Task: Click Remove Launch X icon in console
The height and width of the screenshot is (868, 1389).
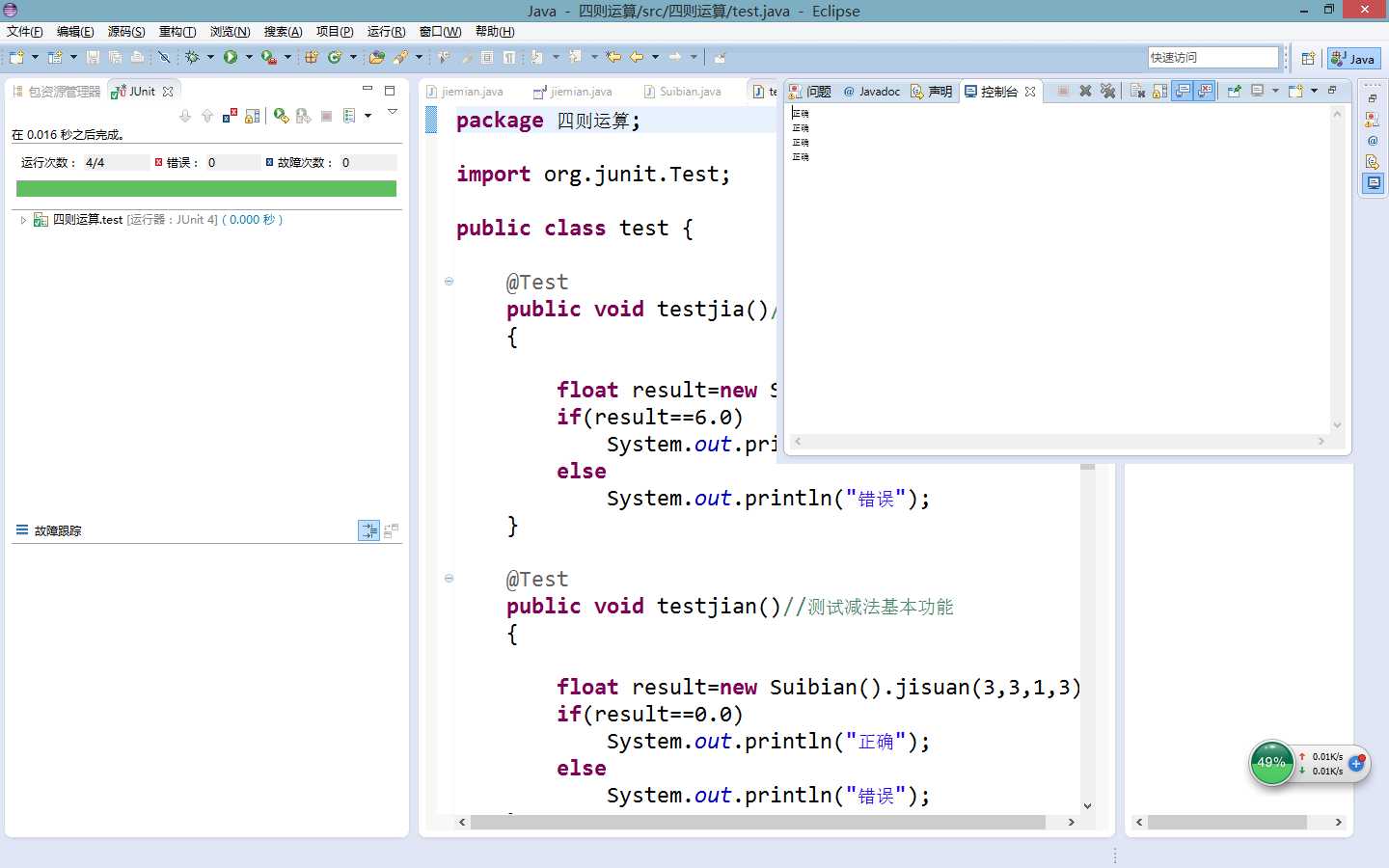Action: point(1085,91)
